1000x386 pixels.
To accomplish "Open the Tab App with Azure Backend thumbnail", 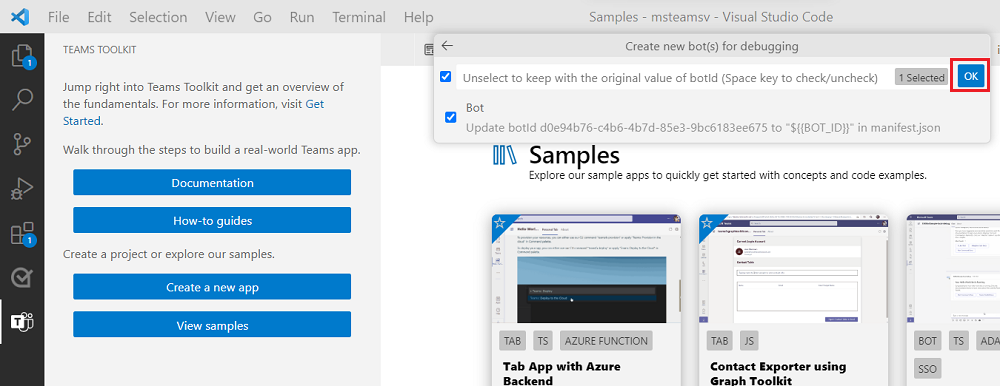I will [x=585, y=269].
